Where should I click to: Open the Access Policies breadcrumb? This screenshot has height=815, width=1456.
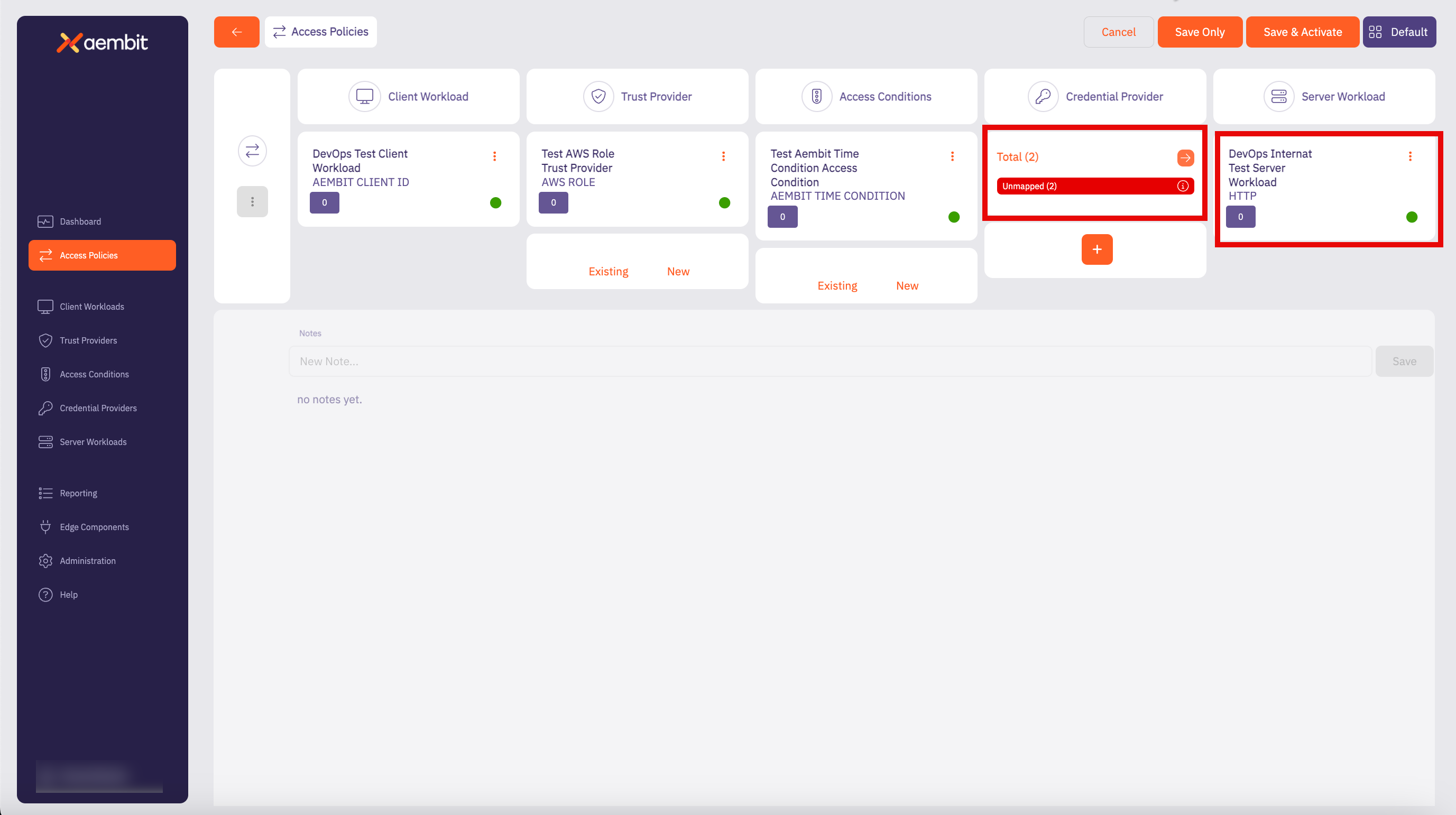320,32
